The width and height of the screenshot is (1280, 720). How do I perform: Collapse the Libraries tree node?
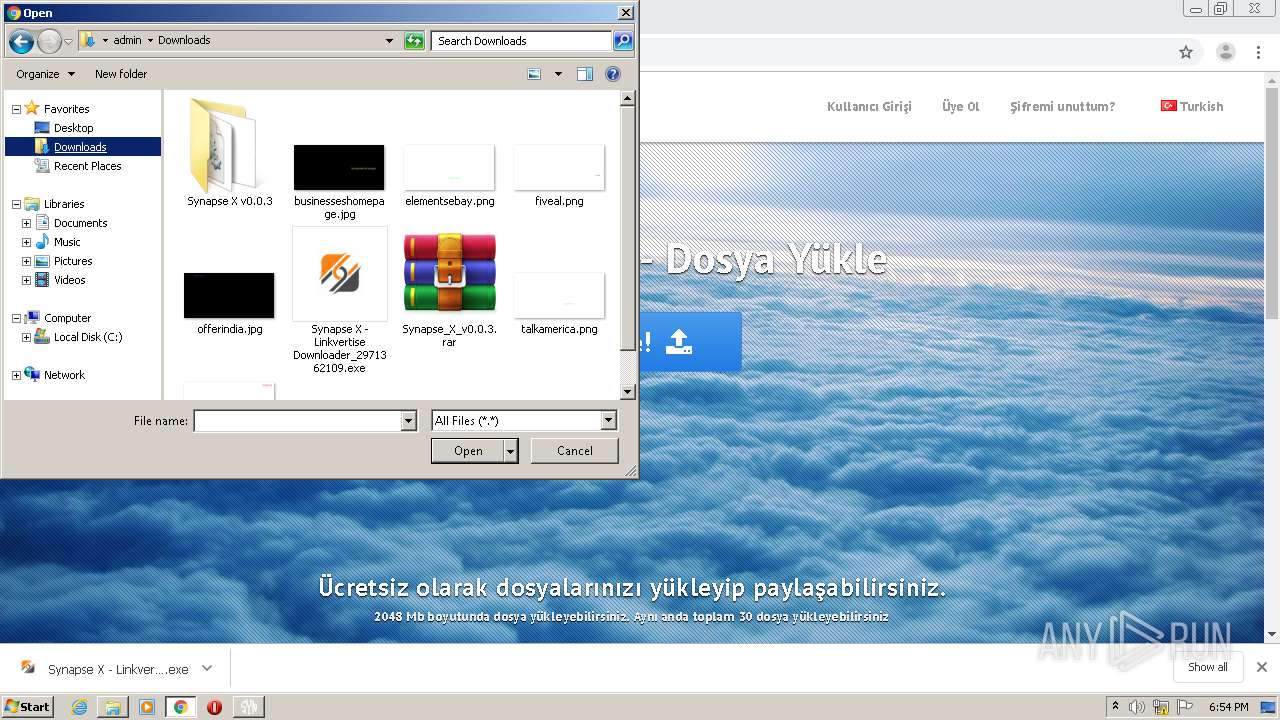(16, 204)
